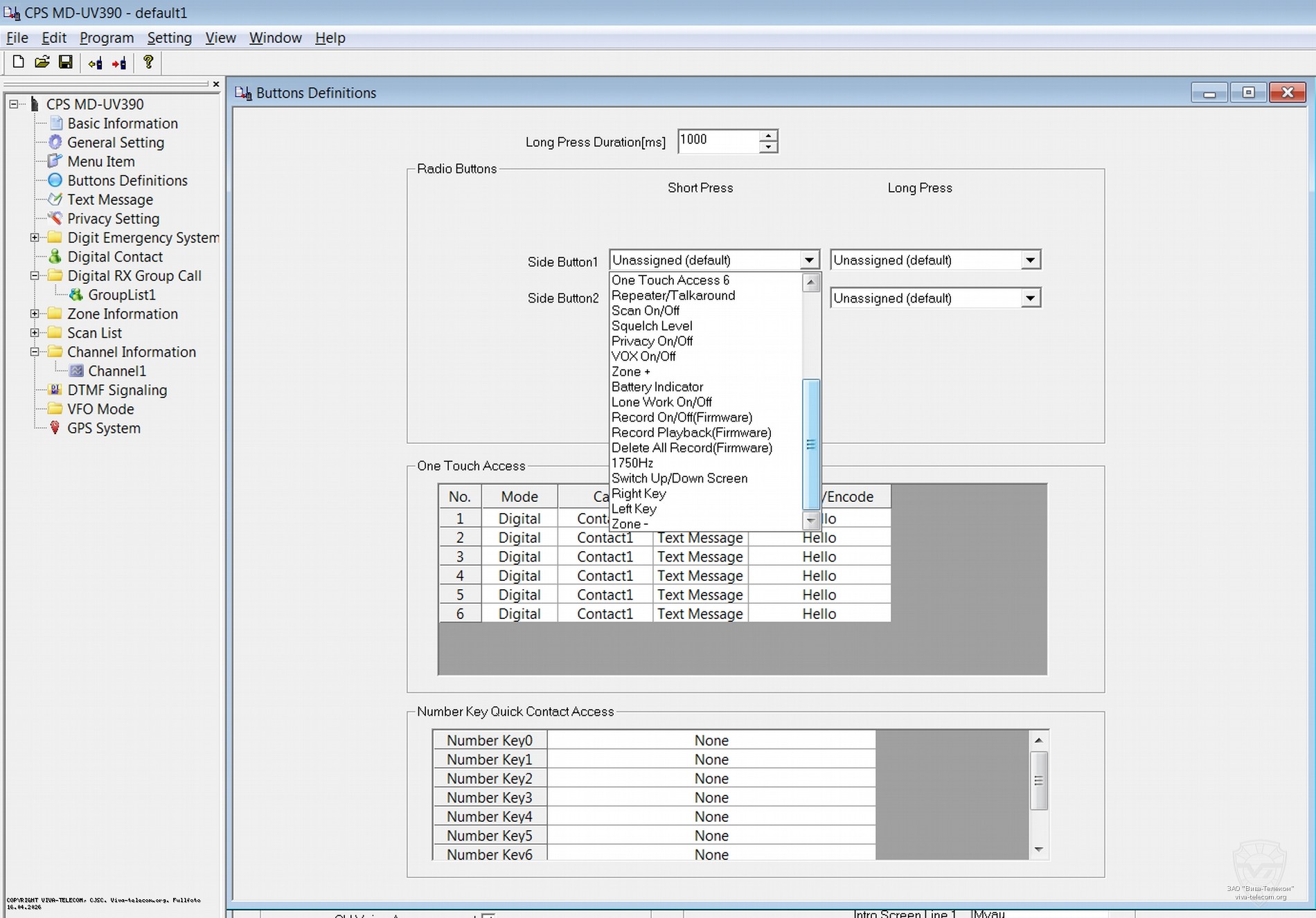
Task: Click the Help question mark icon
Action: 148,62
